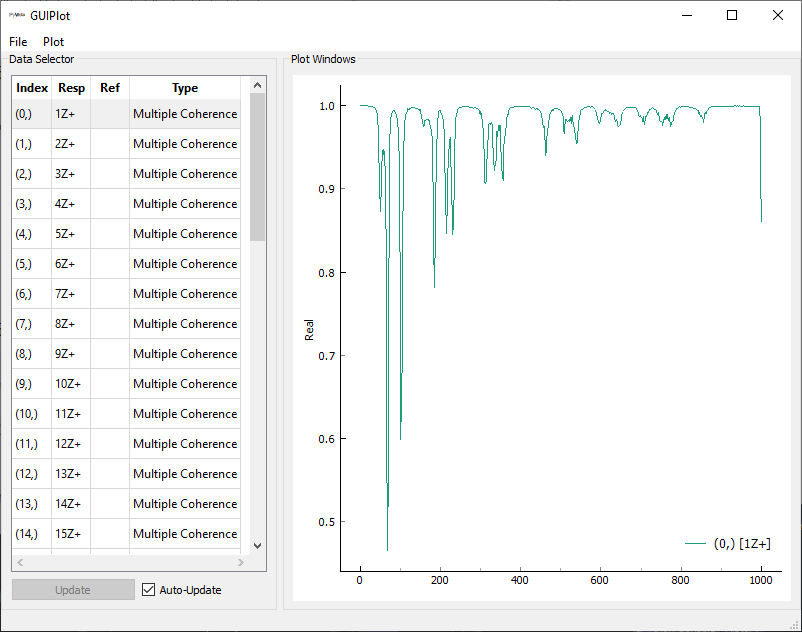Select row with response 10Z+
This screenshot has width=802, height=632.
pyautogui.click(x=71, y=384)
